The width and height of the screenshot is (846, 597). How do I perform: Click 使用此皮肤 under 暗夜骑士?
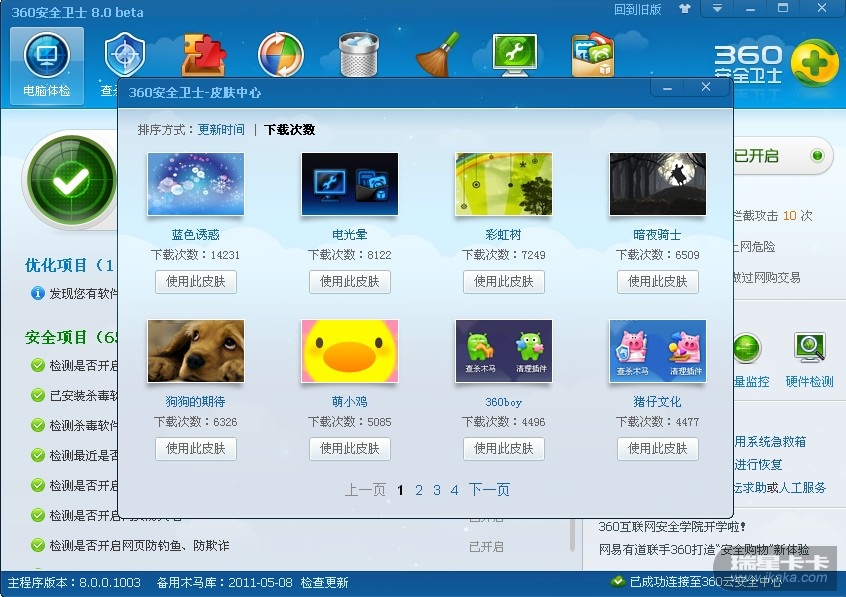658,282
